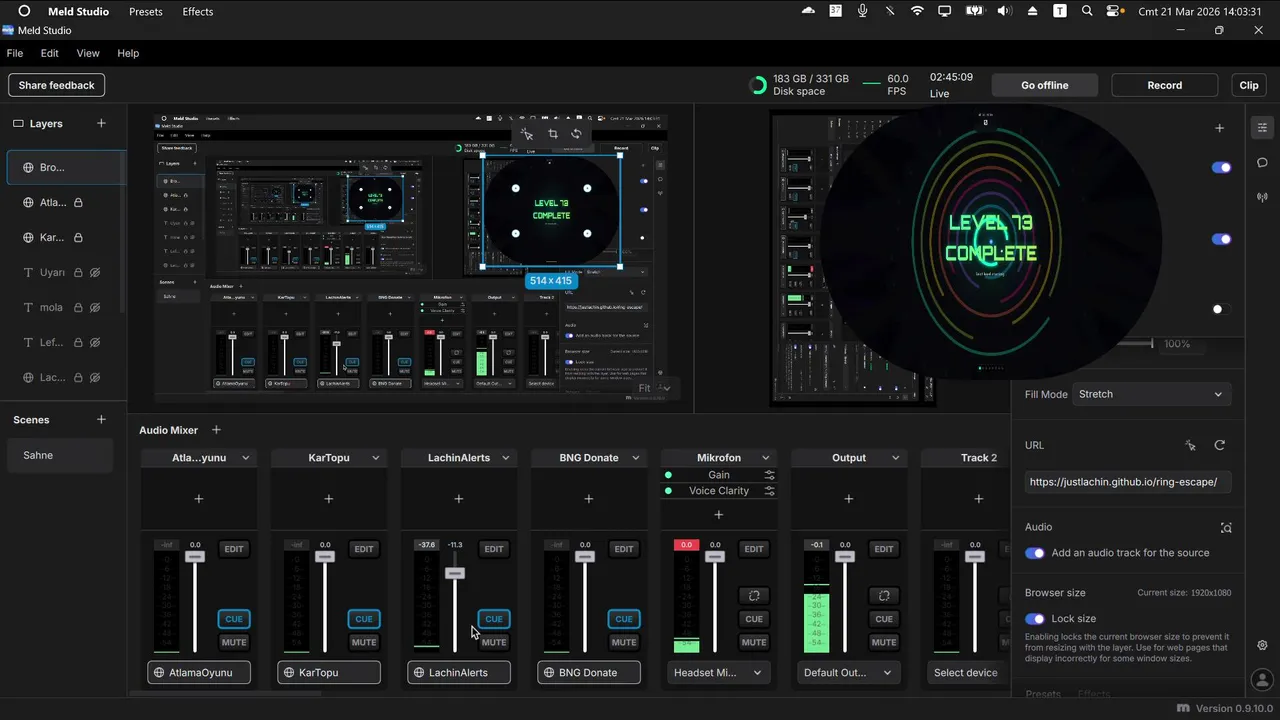1280x720 pixels.
Task: Show the hidden Uyarı layer
Action: coord(95,272)
